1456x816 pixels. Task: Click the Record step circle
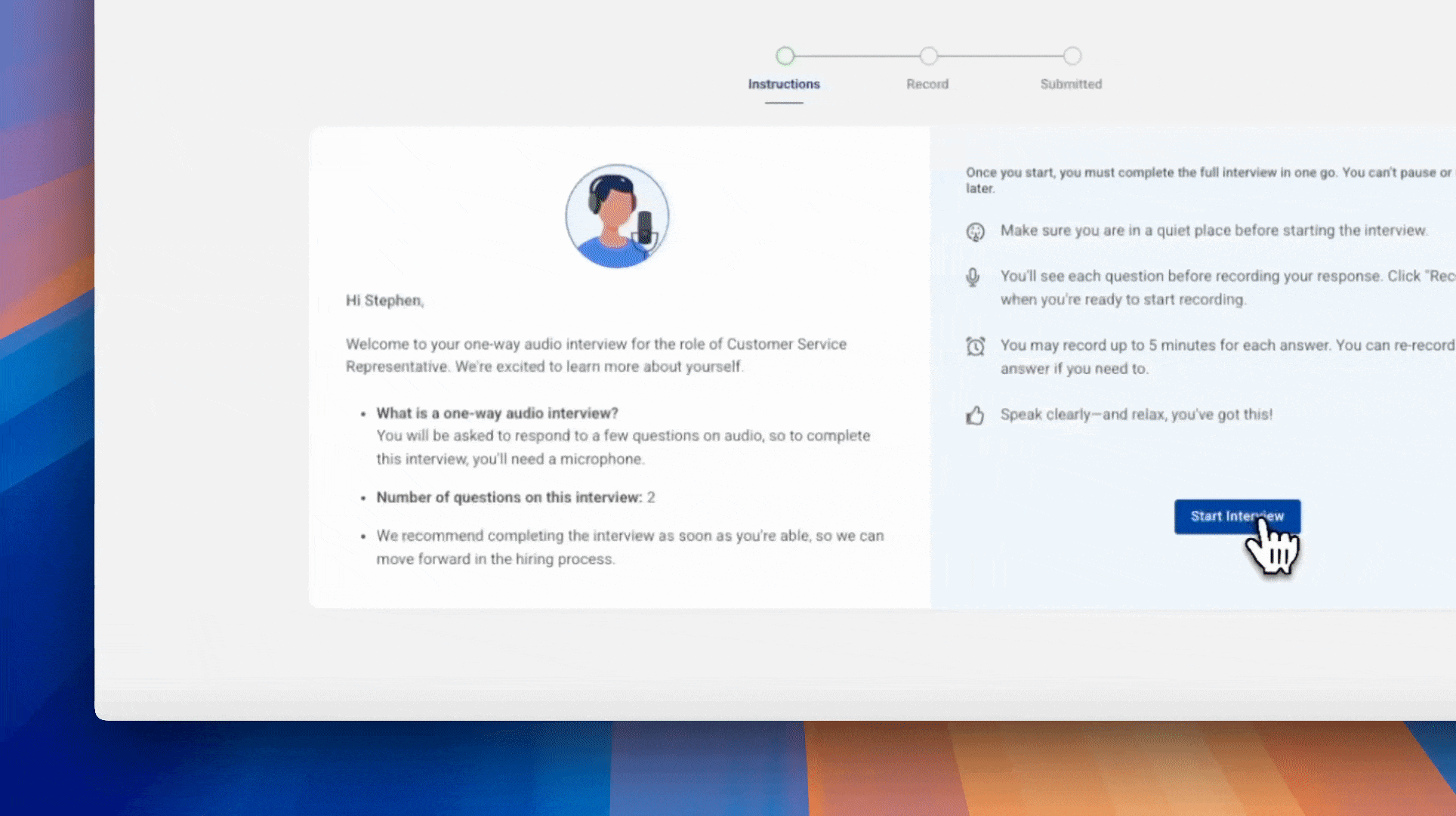tap(928, 56)
